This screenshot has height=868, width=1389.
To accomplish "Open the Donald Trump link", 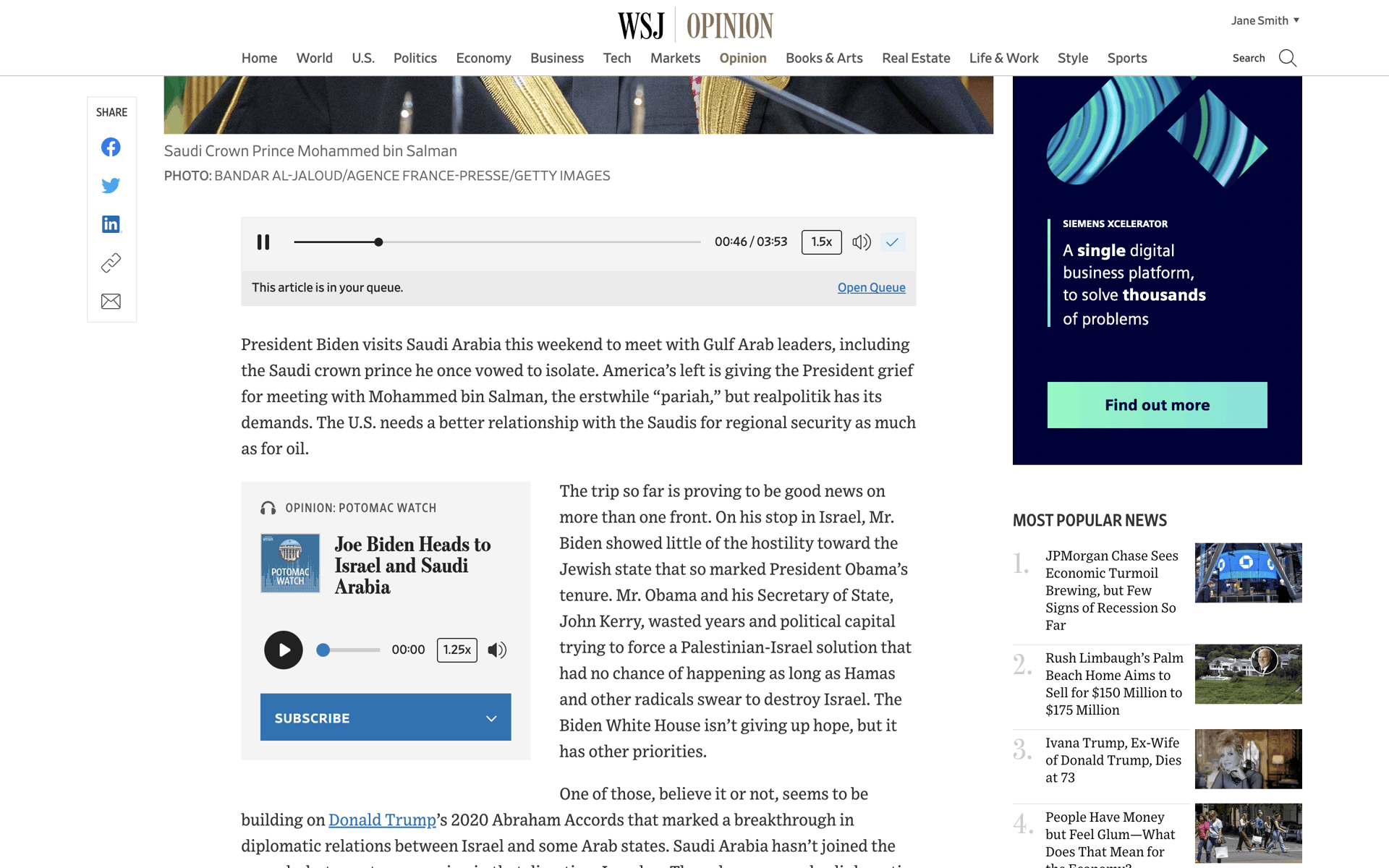I will click(382, 820).
